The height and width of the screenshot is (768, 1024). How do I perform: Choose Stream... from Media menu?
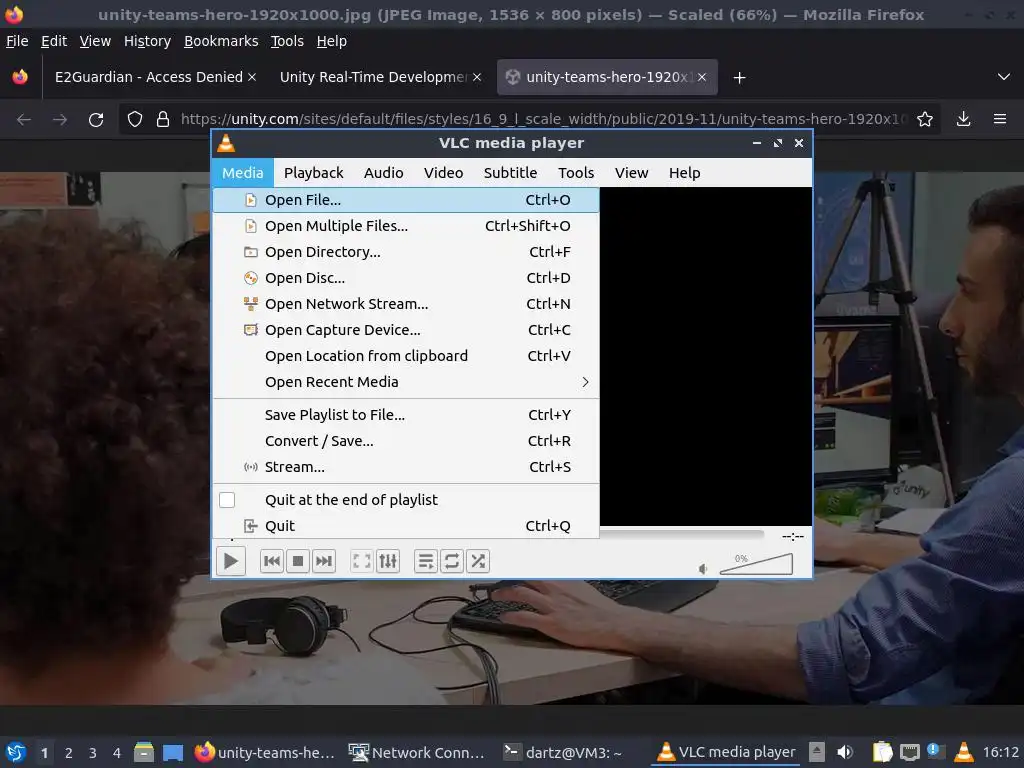pos(406,468)
